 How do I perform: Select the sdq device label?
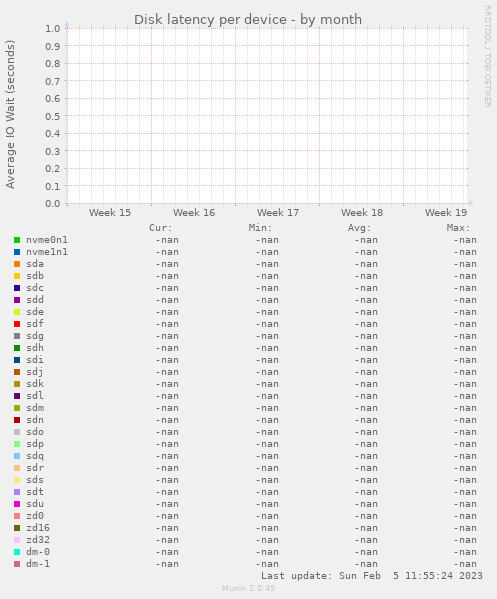pyautogui.click(x=35, y=456)
